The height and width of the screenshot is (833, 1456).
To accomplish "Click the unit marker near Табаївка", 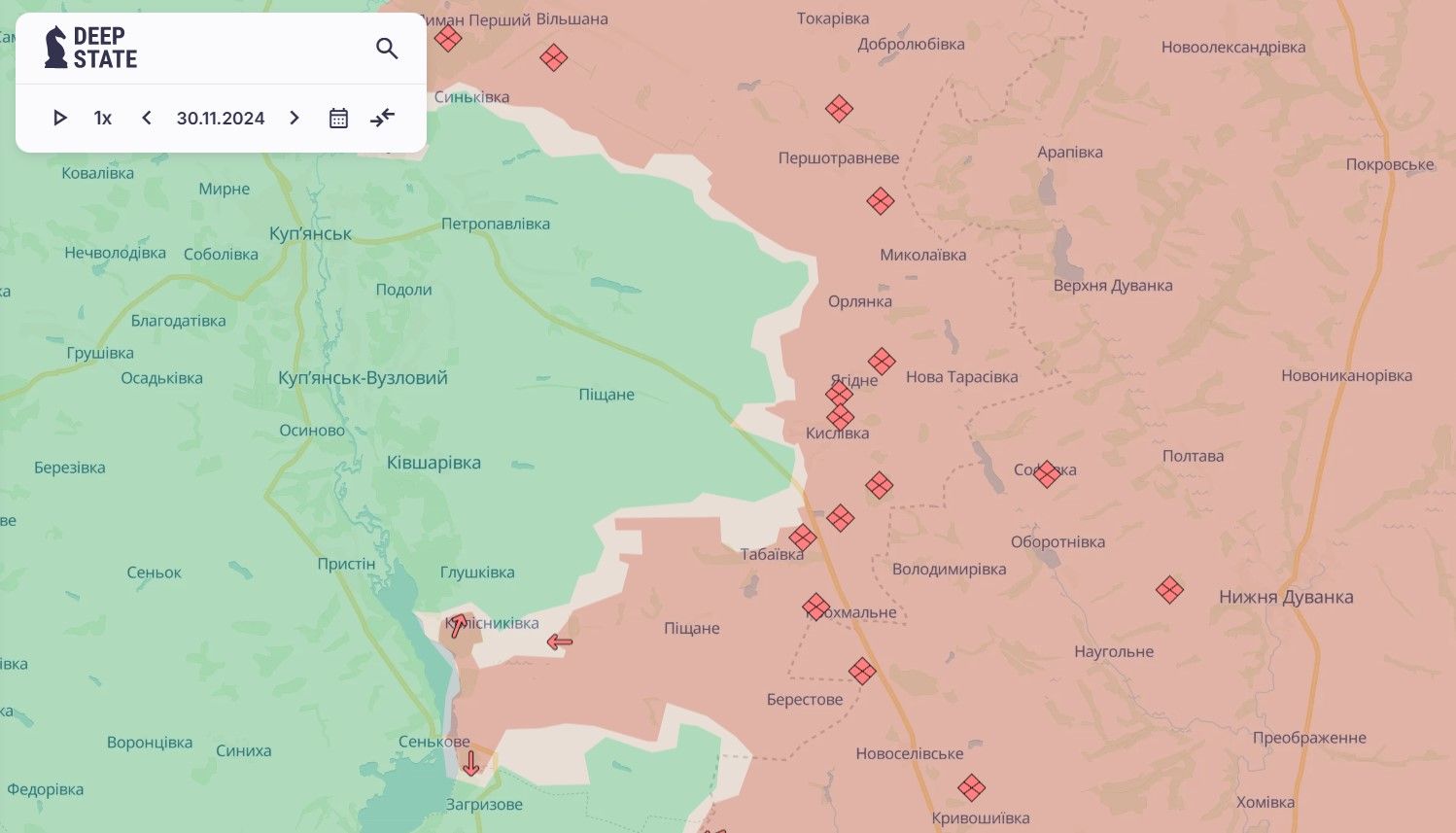I will [803, 538].
